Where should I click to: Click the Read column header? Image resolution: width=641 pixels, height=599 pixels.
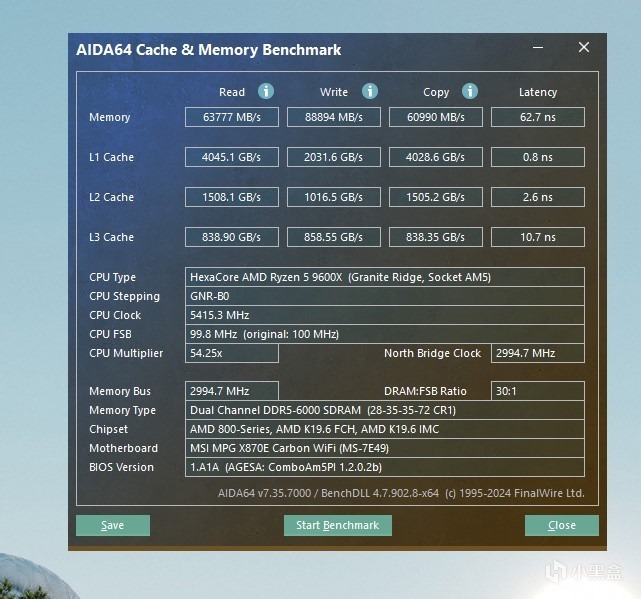(232, 92)
